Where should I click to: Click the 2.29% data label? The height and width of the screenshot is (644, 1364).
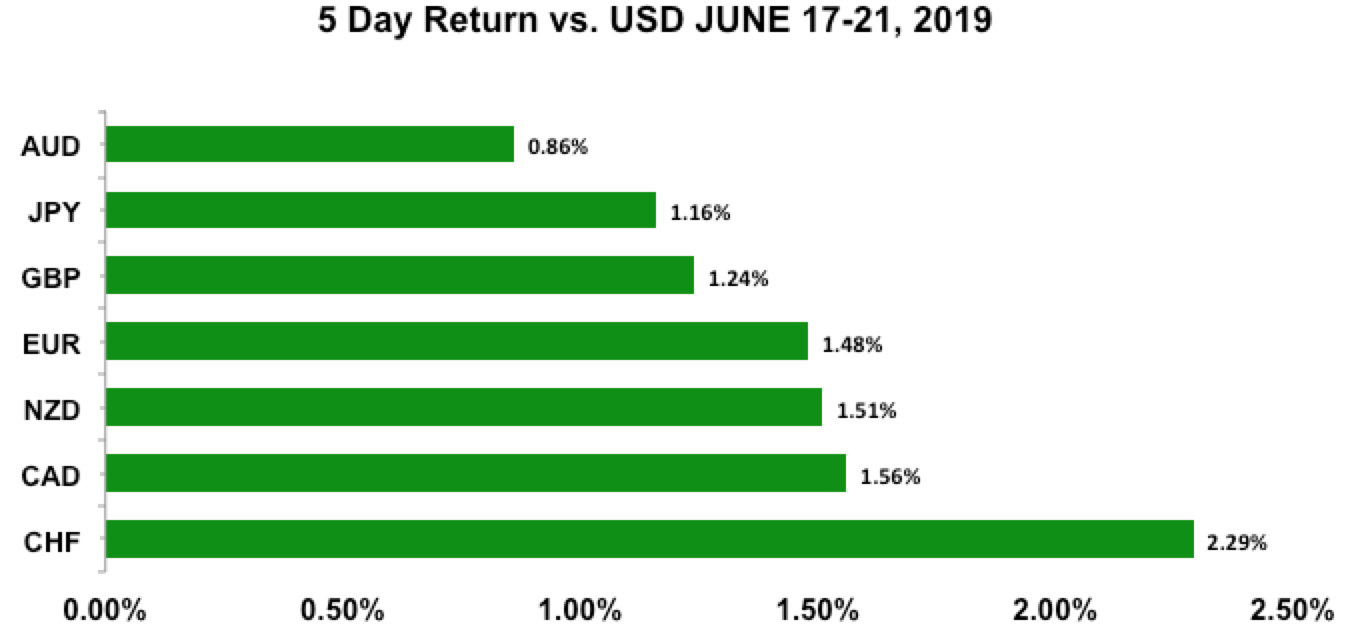tap(1237, 543)
